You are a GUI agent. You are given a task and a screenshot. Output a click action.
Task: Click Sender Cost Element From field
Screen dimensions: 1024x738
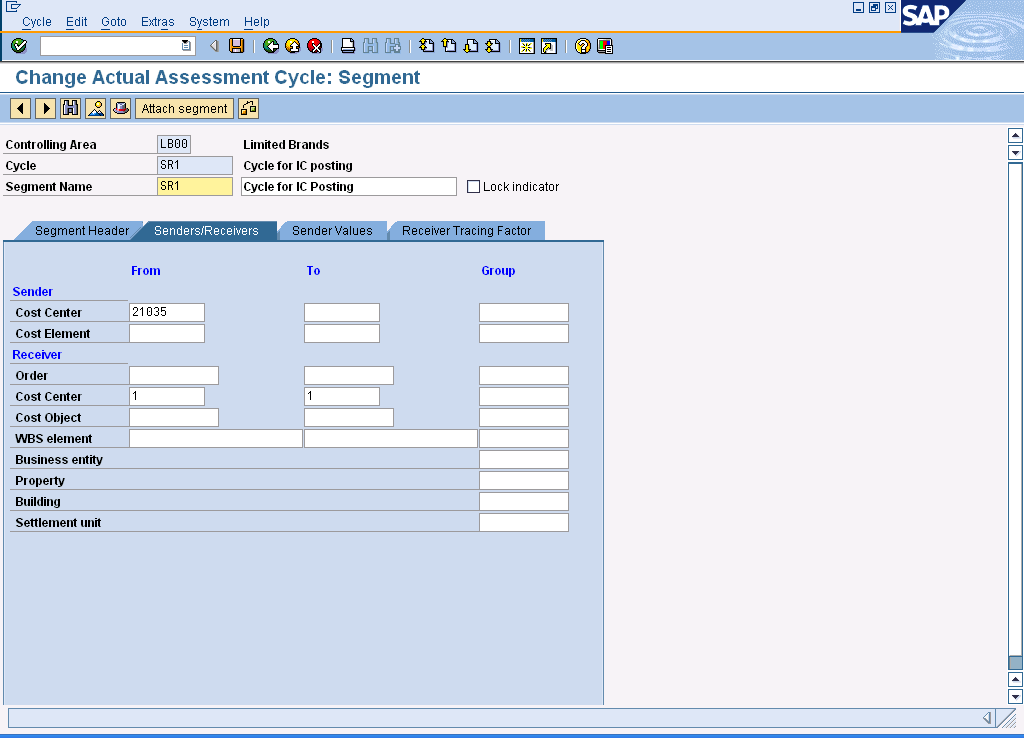click(x=167, y=333)
